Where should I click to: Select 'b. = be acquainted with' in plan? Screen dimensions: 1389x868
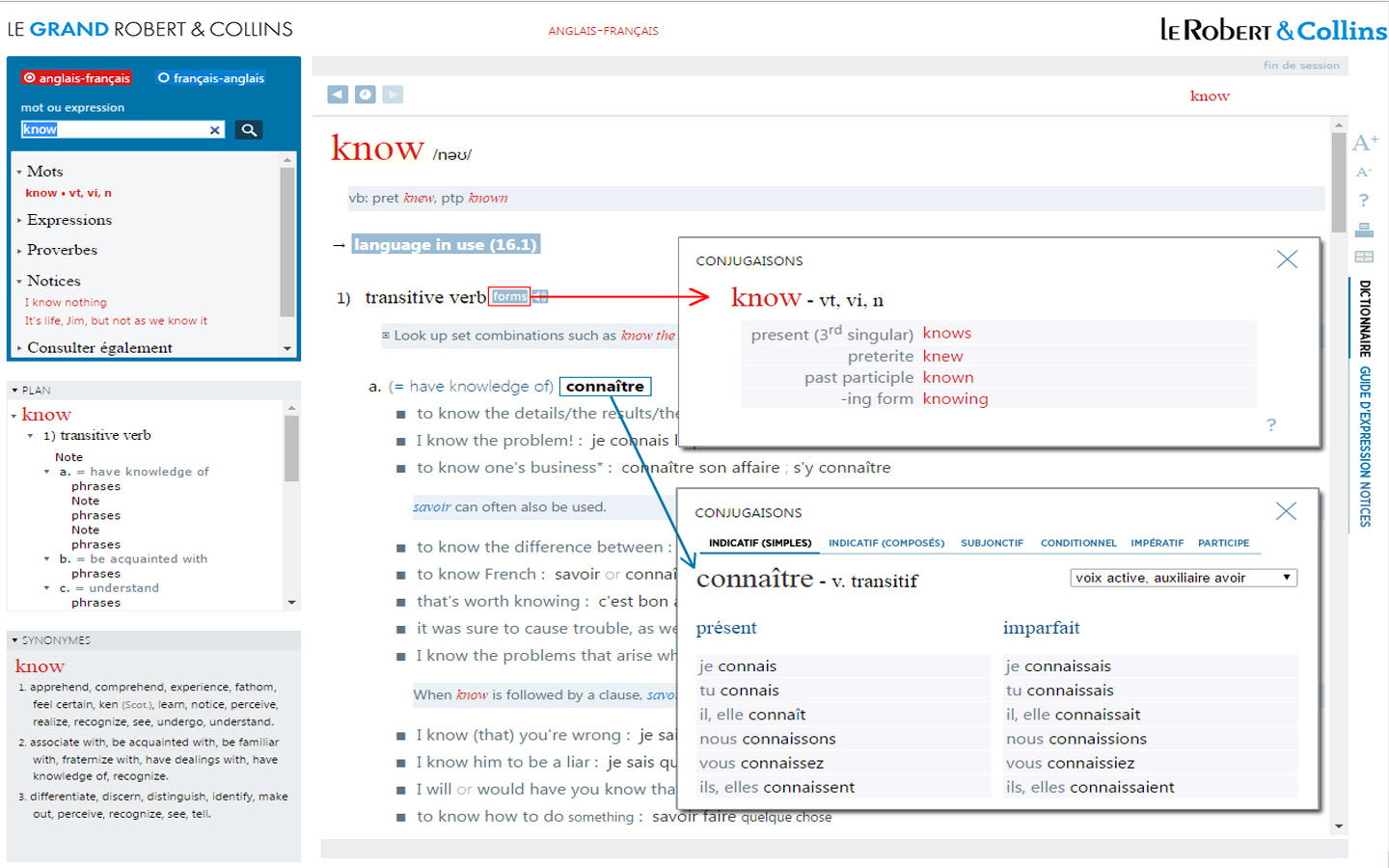coord(133,558)
